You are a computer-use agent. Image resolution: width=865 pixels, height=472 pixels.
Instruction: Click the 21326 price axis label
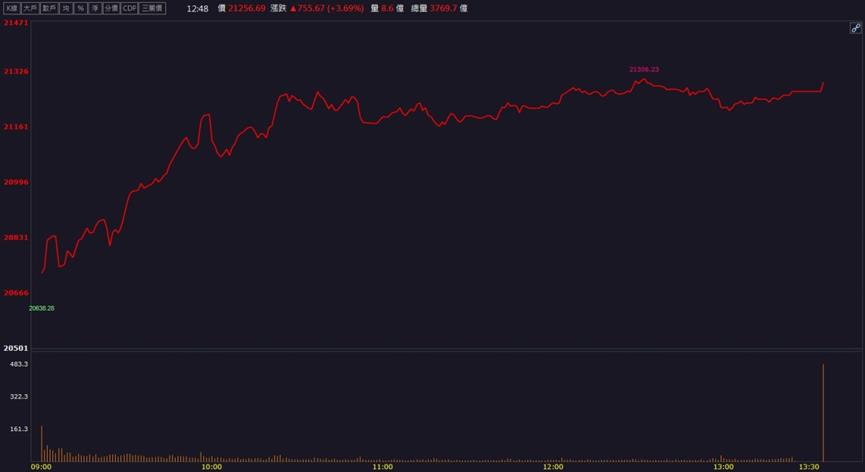tap(16, 72)
